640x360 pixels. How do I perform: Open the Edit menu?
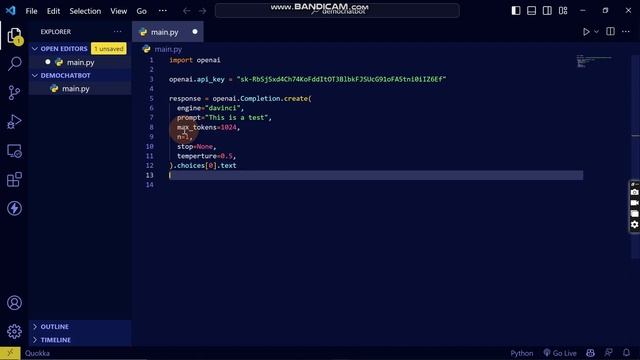(x=53, y=11)
